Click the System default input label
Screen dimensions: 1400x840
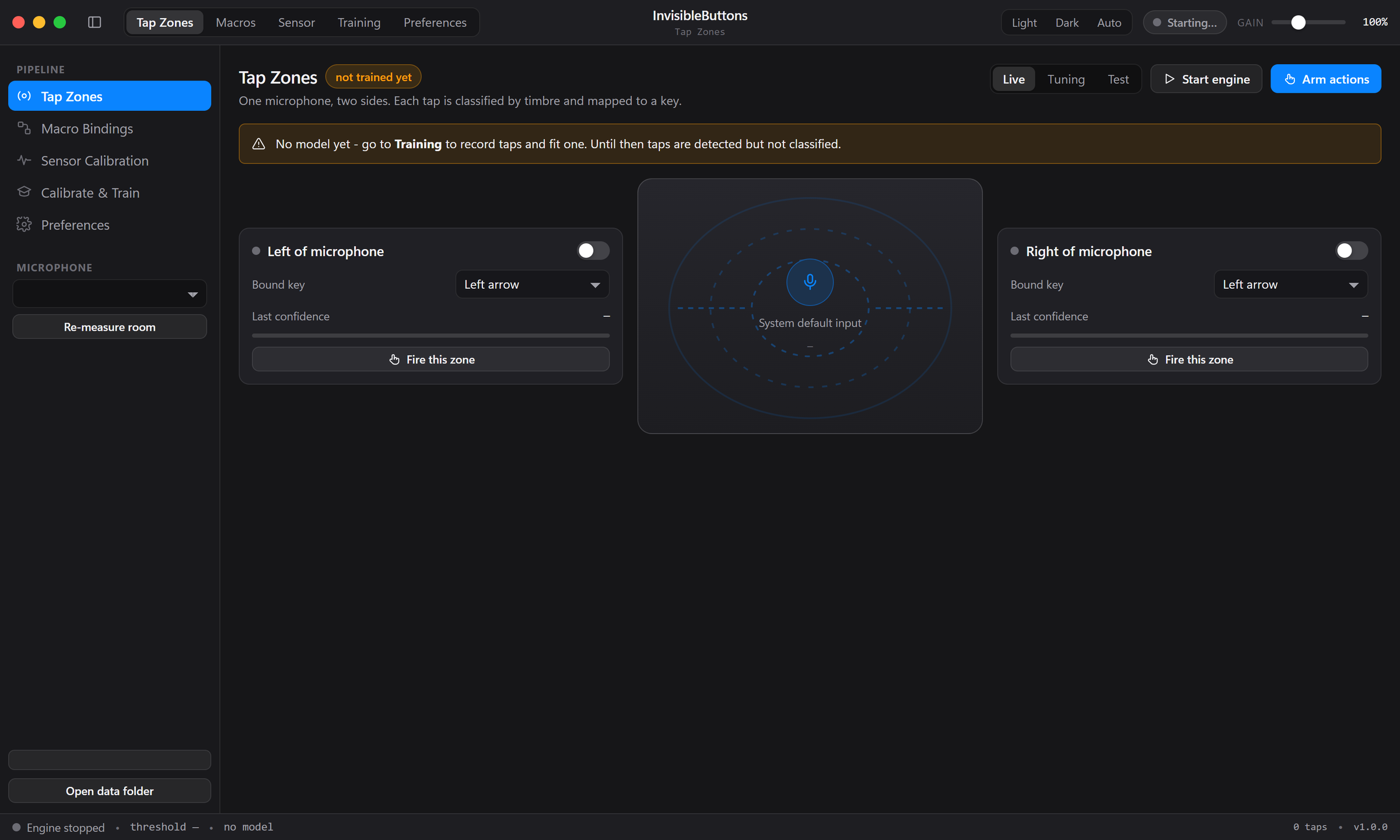tap(810, 323)
